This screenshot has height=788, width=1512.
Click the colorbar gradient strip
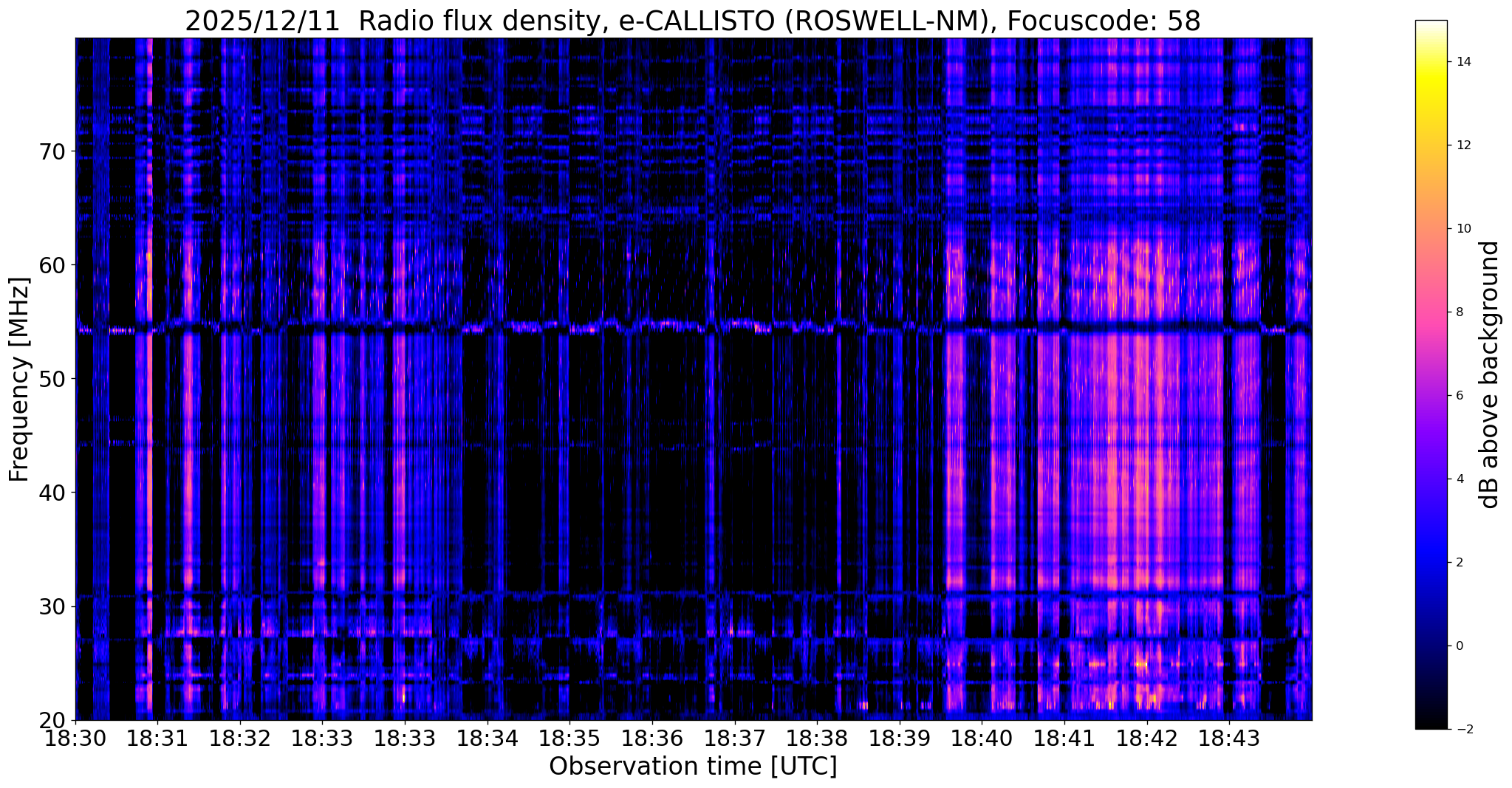click(1431, 374)
